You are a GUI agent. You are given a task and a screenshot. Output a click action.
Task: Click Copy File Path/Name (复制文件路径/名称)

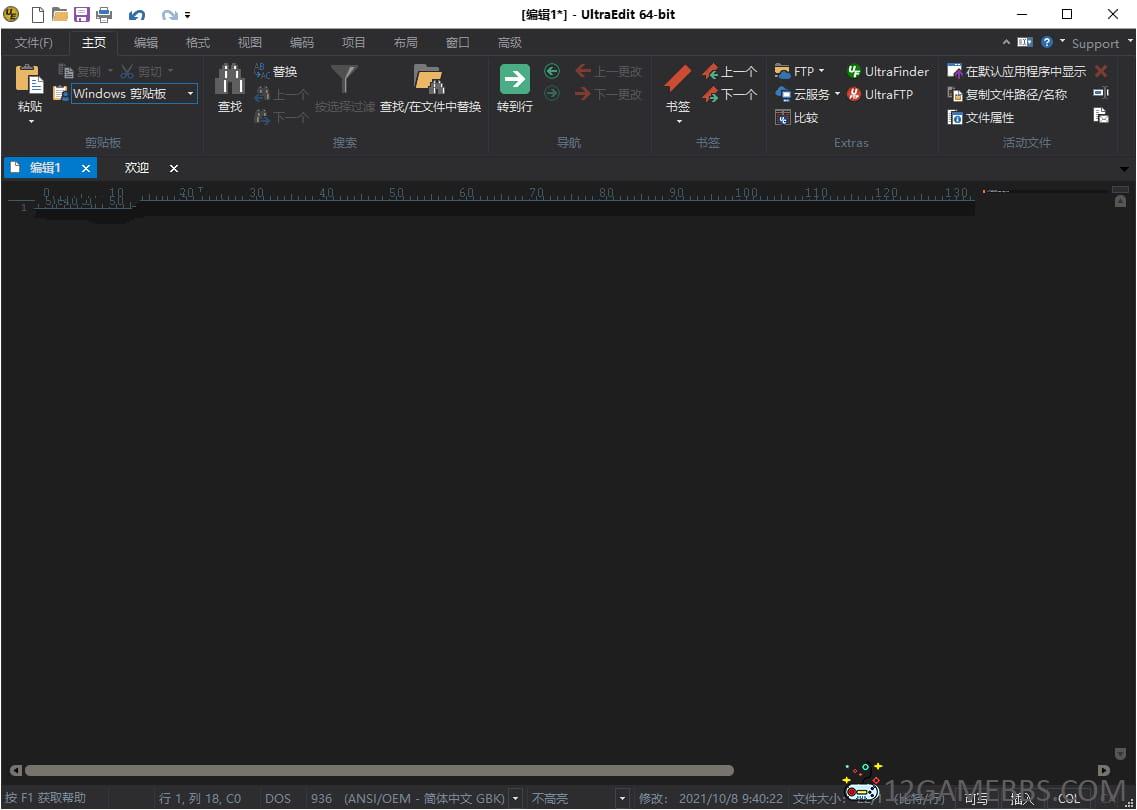(1007, 94)
